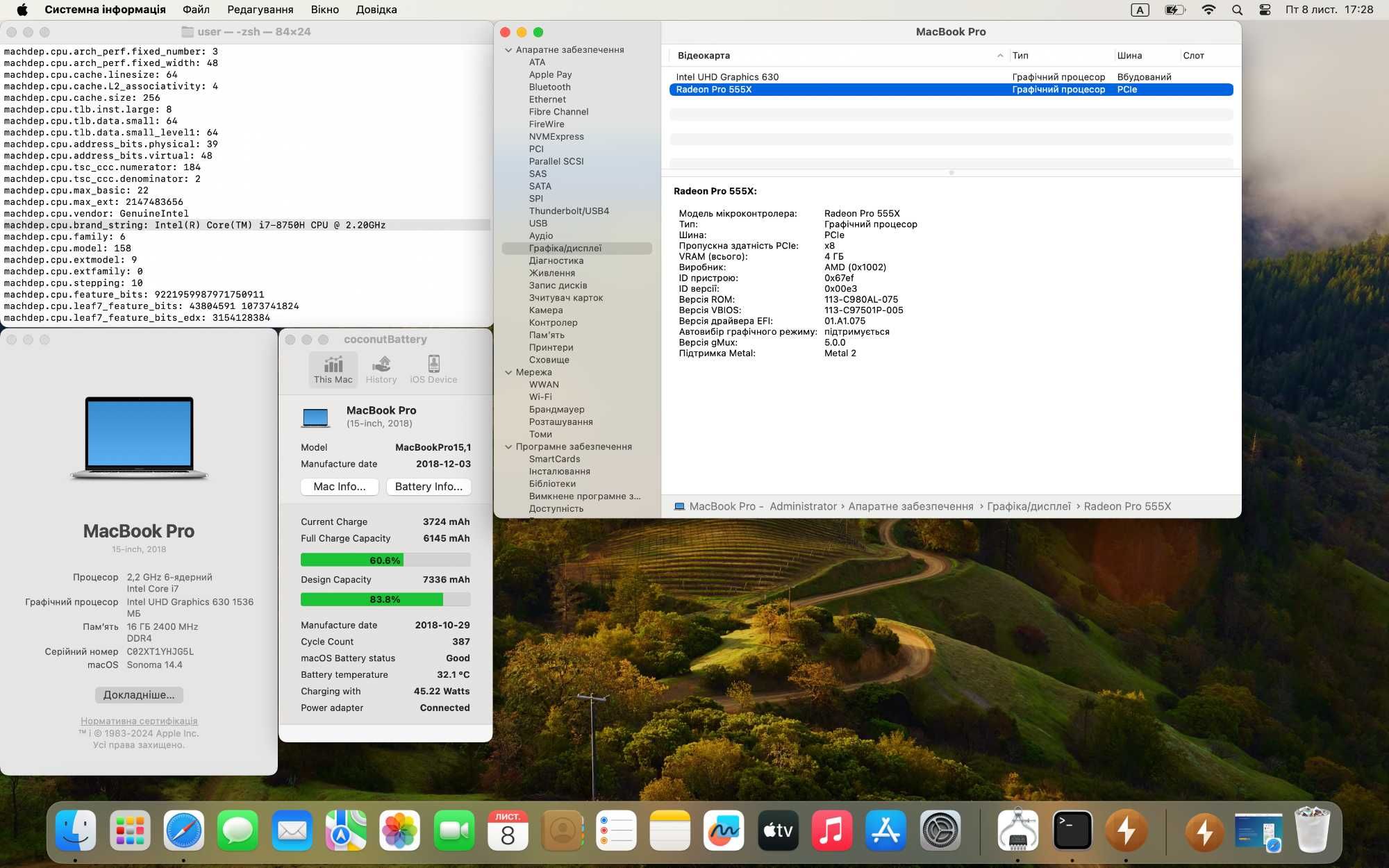Screen dimensions: 1389x868
Task: Select Пам'ять in sidebar
Action: [547, 335]
